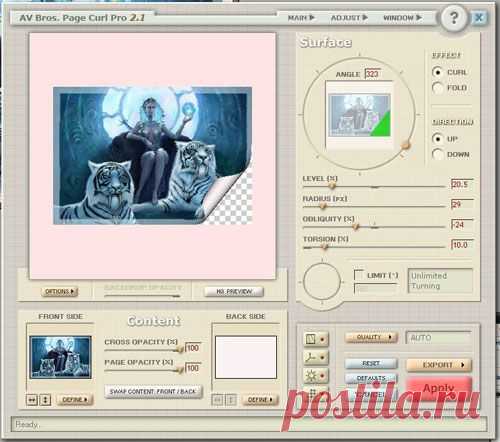This screenshot has height=442, width=500.
Task: Click the blank back side thumbnail
Action: 246,357
